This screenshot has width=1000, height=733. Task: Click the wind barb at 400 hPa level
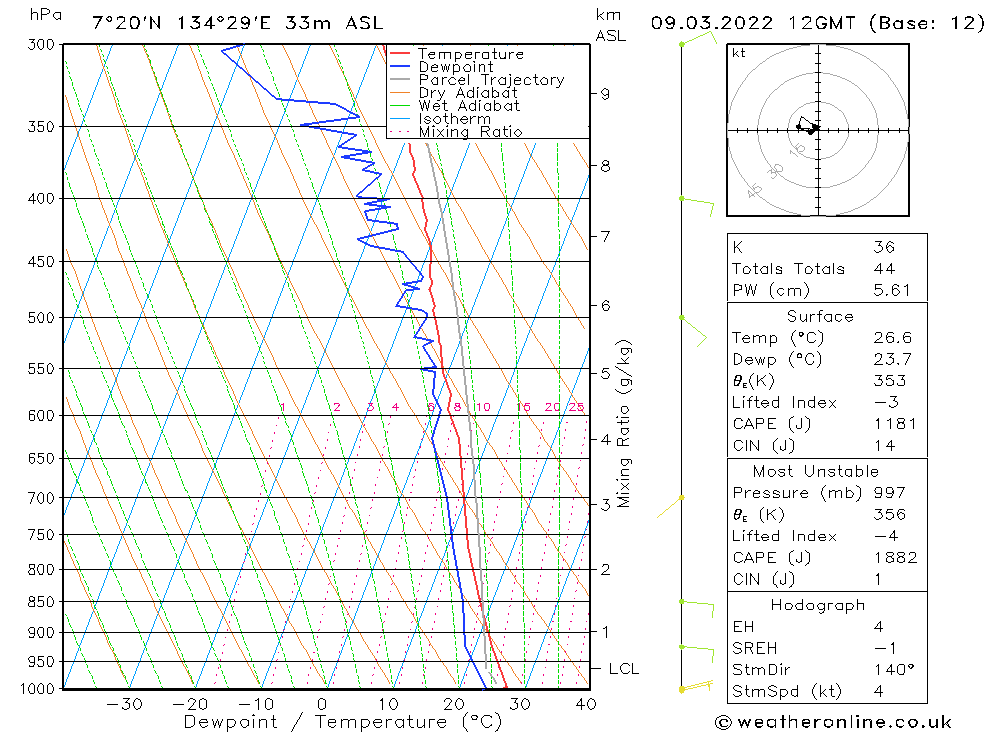pyautogui.click(x=696, y=207)
